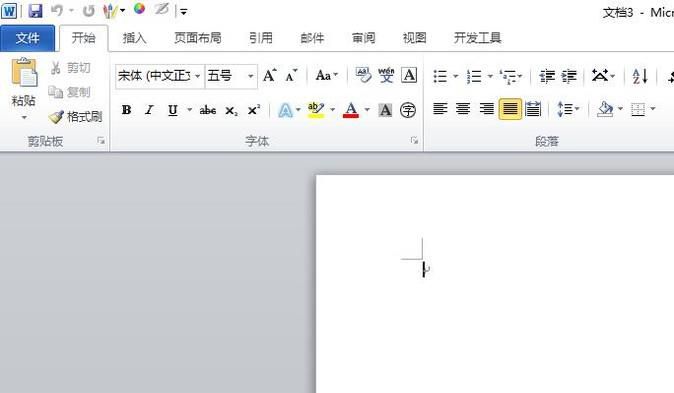
Task: Save the document with the floppy disk icon
Action: [x=35, y=11]
